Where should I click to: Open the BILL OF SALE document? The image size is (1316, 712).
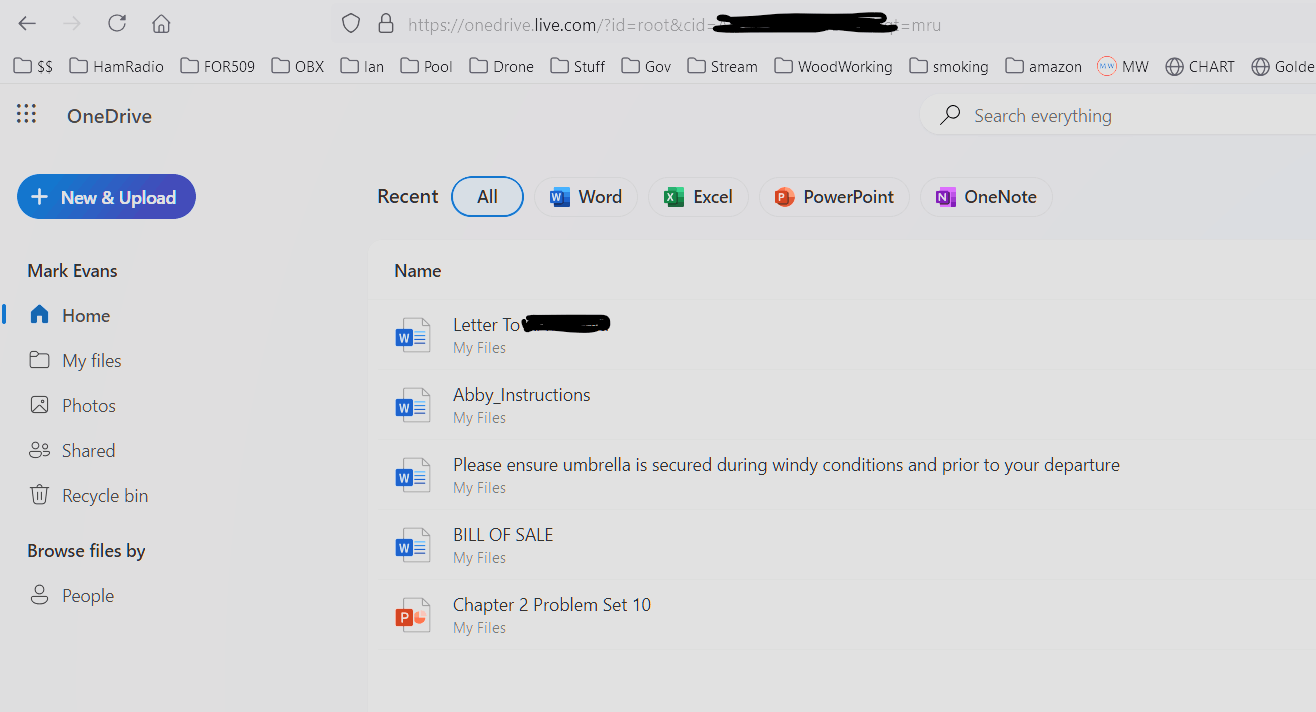pos(503,534)
